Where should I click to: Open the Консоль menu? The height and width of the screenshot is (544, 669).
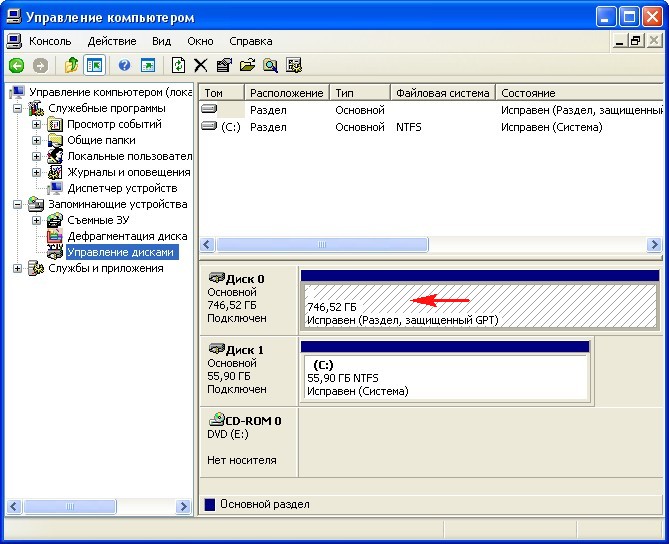click(50, 41)
